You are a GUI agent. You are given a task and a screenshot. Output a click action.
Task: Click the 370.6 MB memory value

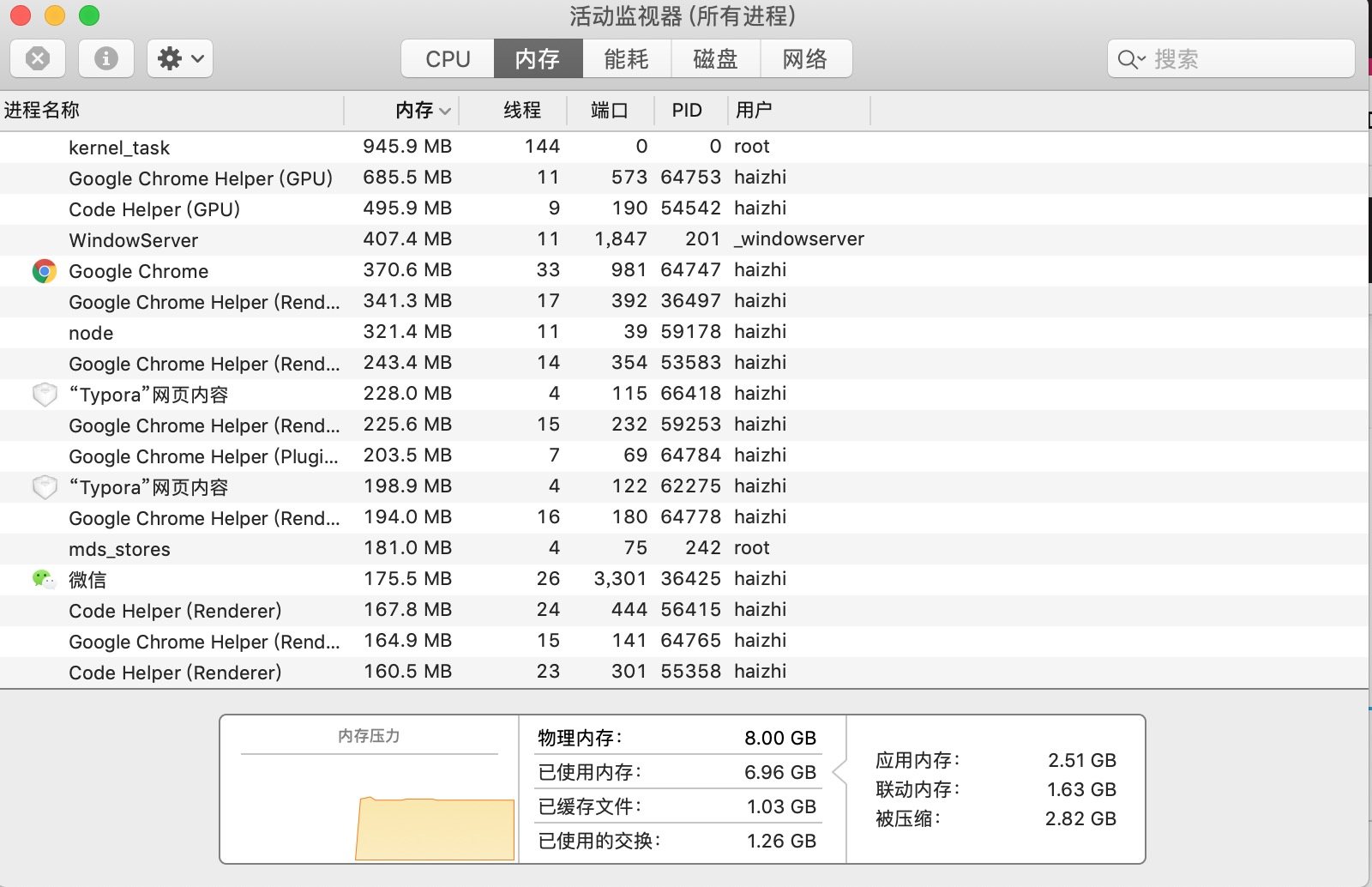pos(407,270)
